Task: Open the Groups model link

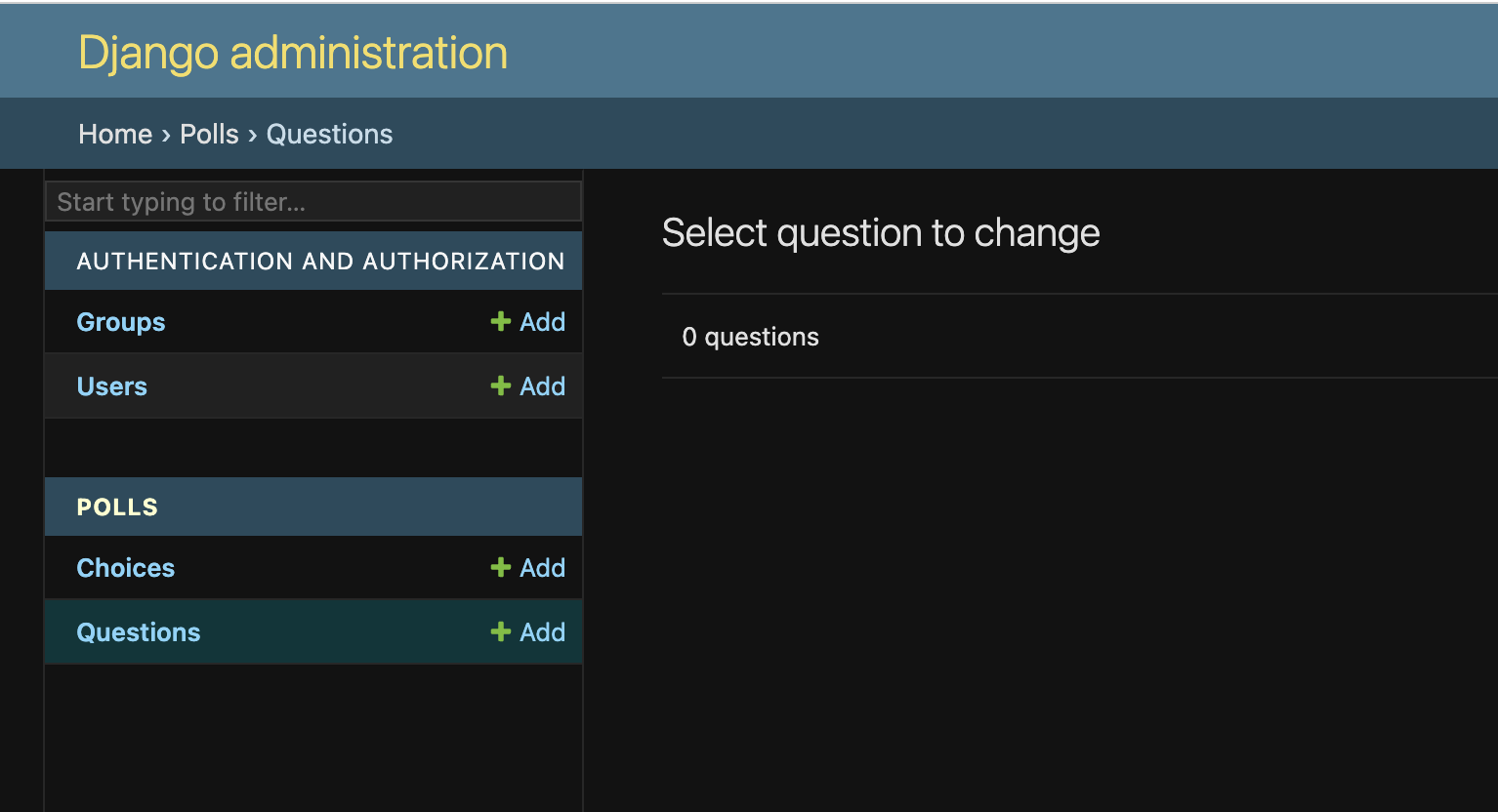Action: point(121,322)
